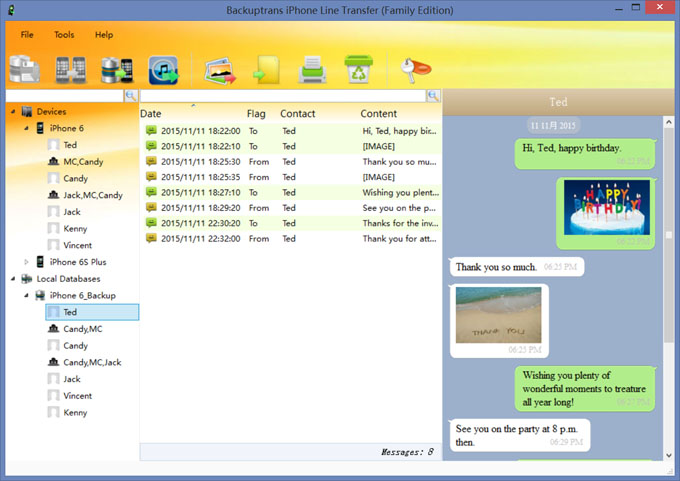Click the 'Thank you so much.' chat bubble
Viewport: 680px width, 481px height.
pos(517,267)
